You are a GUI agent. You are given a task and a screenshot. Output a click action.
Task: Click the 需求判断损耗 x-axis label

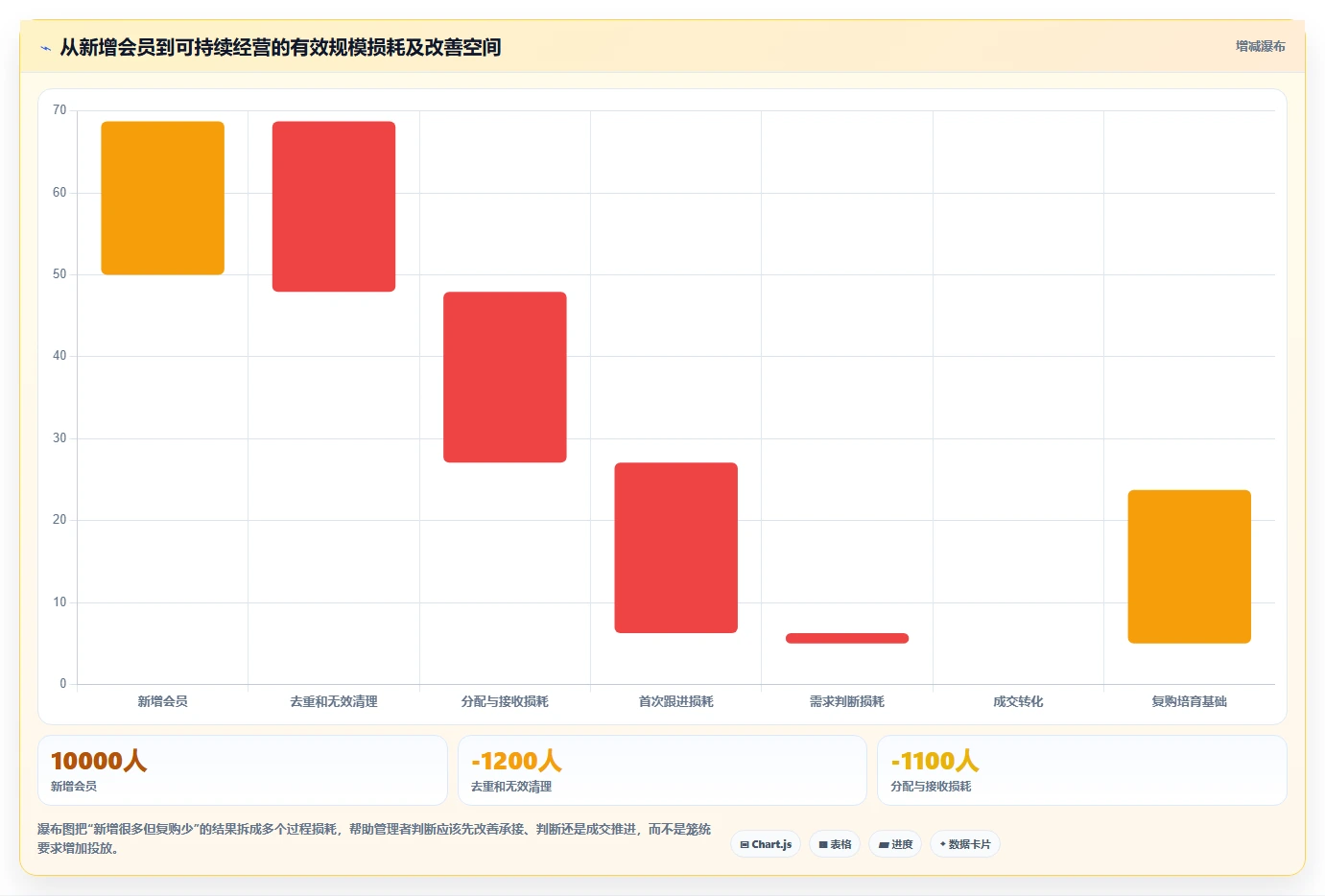click(x=847, y=702)
